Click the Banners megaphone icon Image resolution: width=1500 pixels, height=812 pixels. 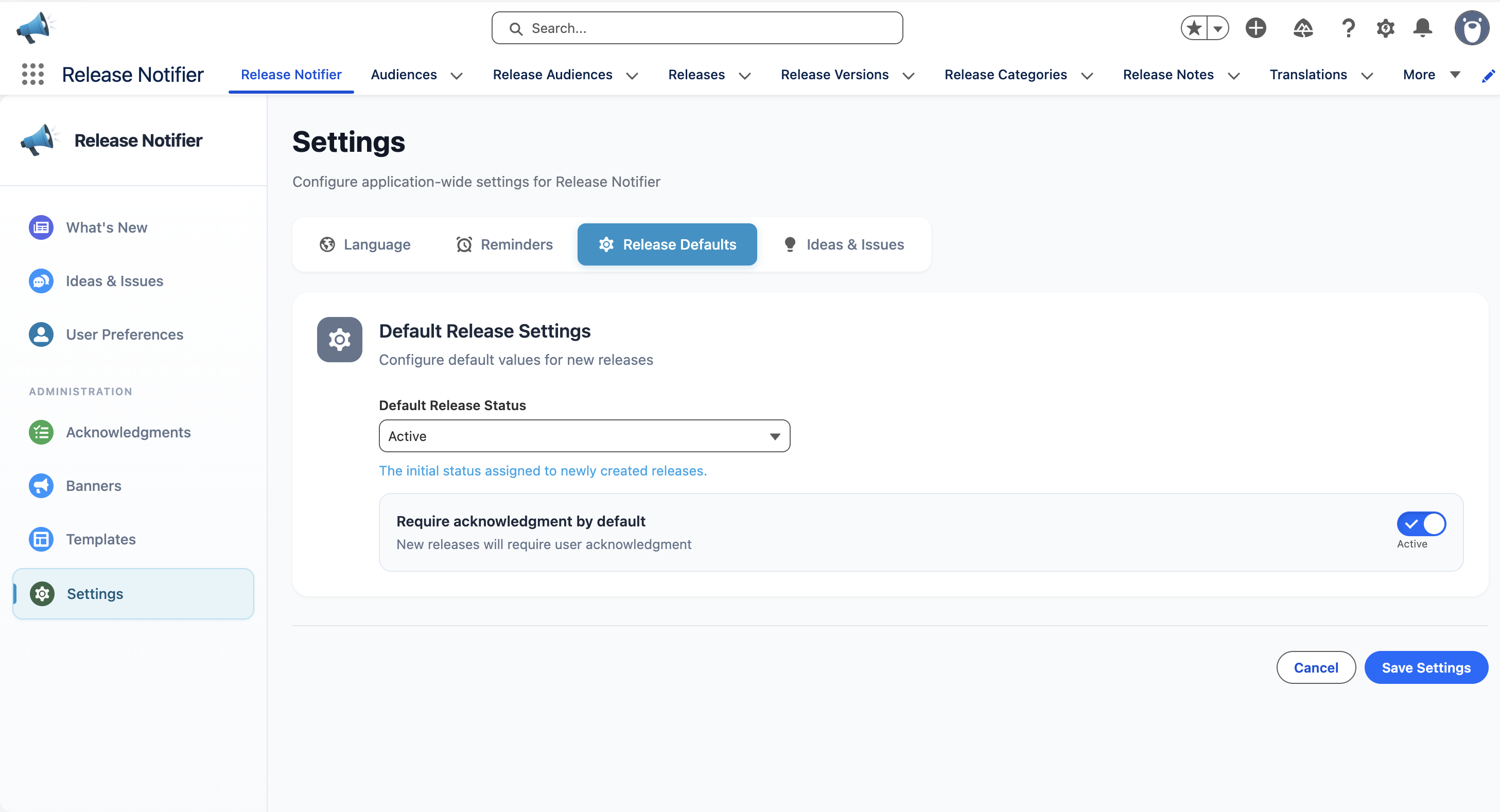(41, 486)
